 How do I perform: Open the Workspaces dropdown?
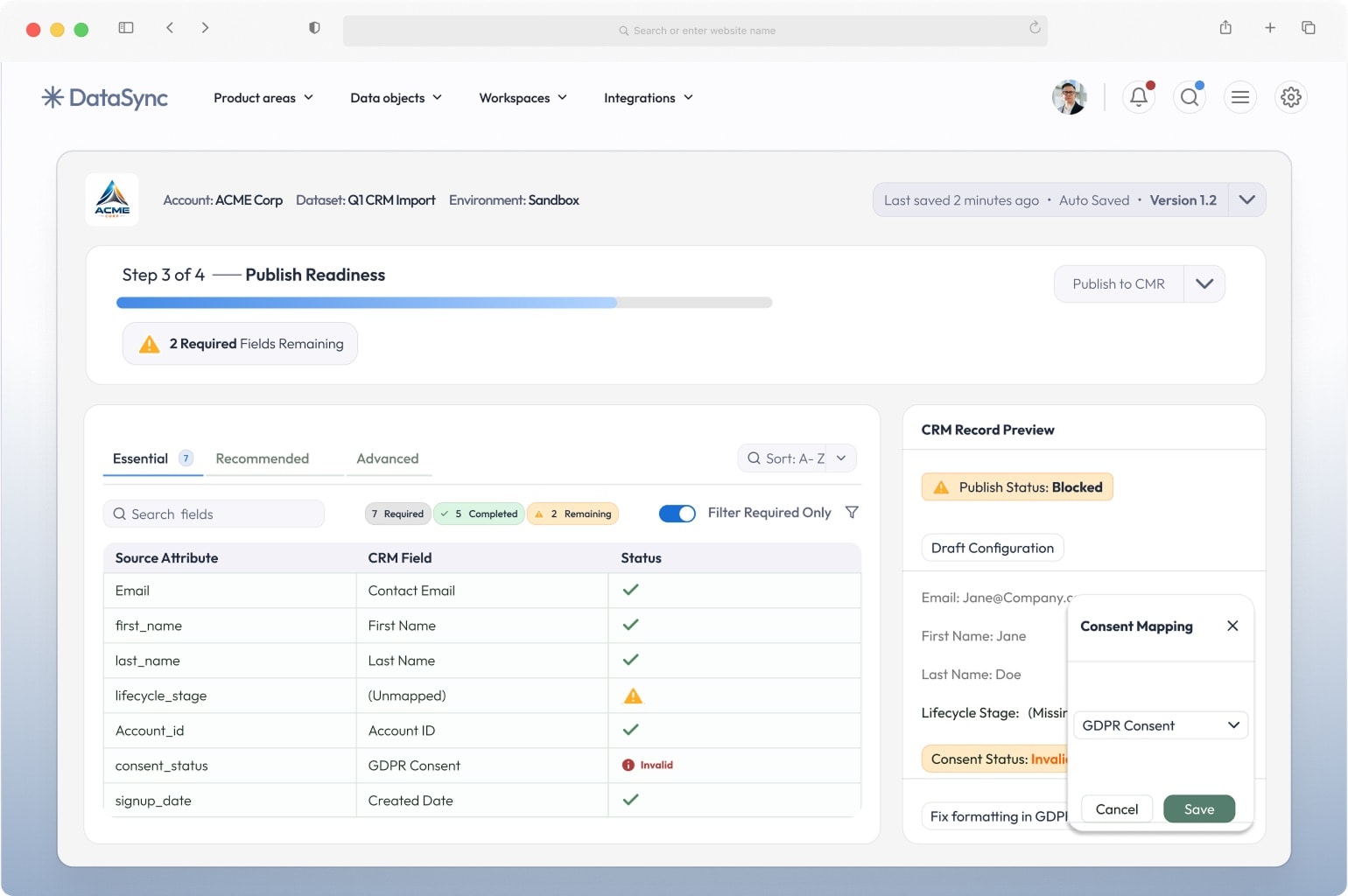click(523, 98)
